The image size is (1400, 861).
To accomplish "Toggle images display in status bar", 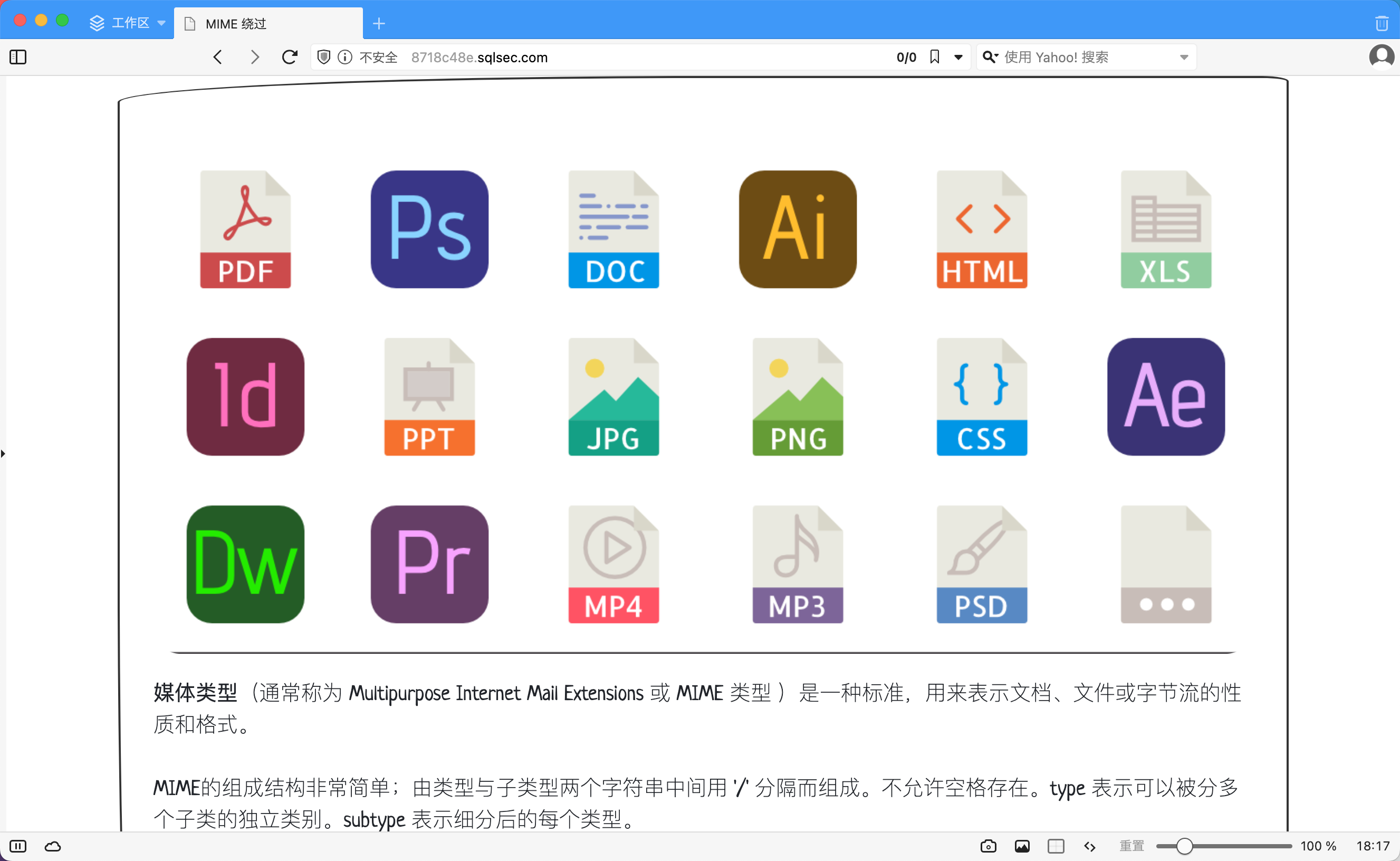I will [1022, 846].
